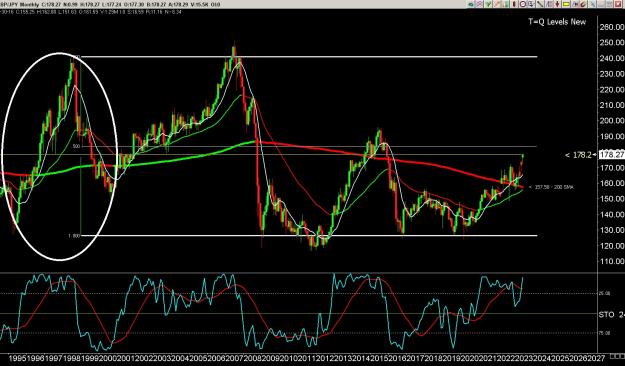The image size is (625, 366).
Task: Click the green eye icon in toolbar
Action: 471,4
